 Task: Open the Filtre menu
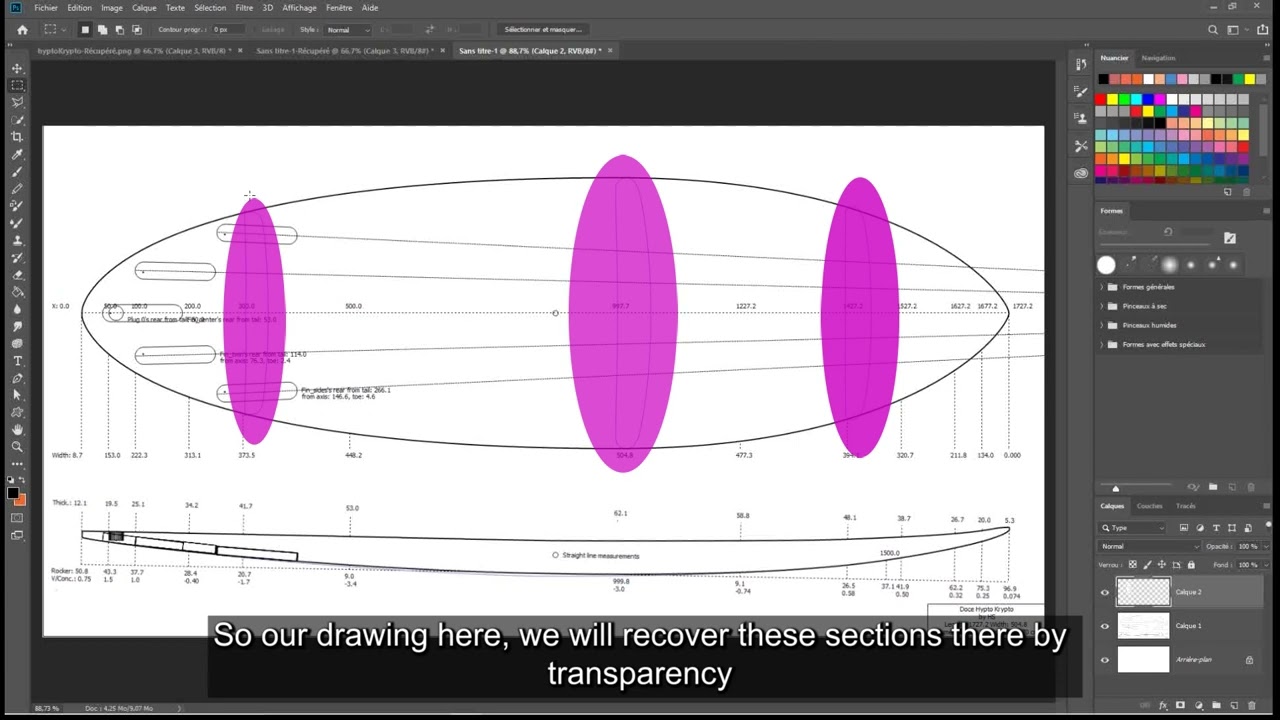[244, 8]
